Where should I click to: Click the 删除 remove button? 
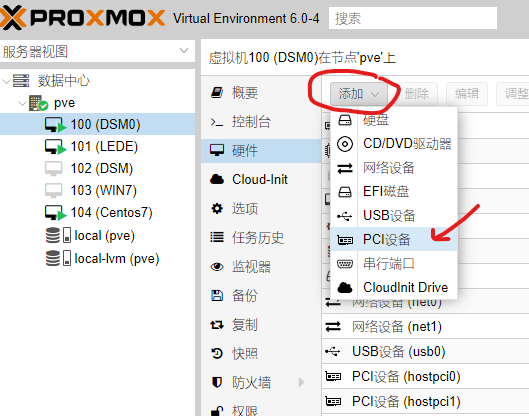(417, 94)
